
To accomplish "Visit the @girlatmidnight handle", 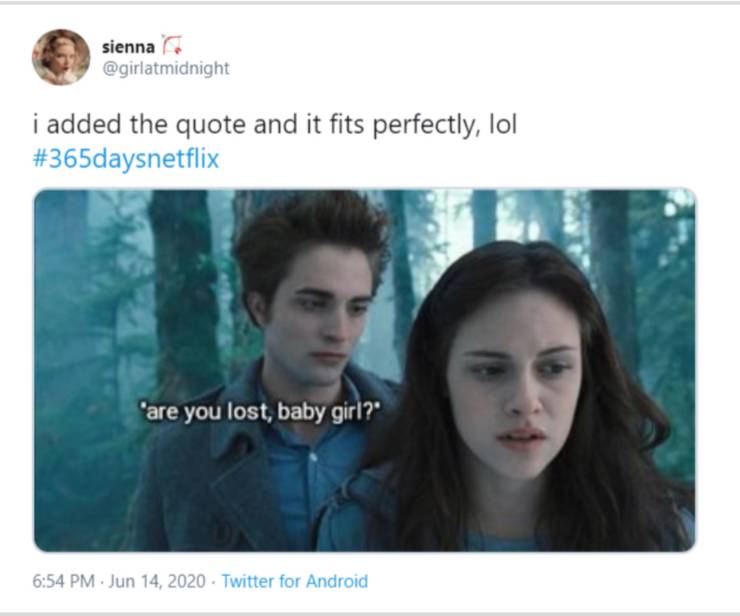I will (166, 68).
